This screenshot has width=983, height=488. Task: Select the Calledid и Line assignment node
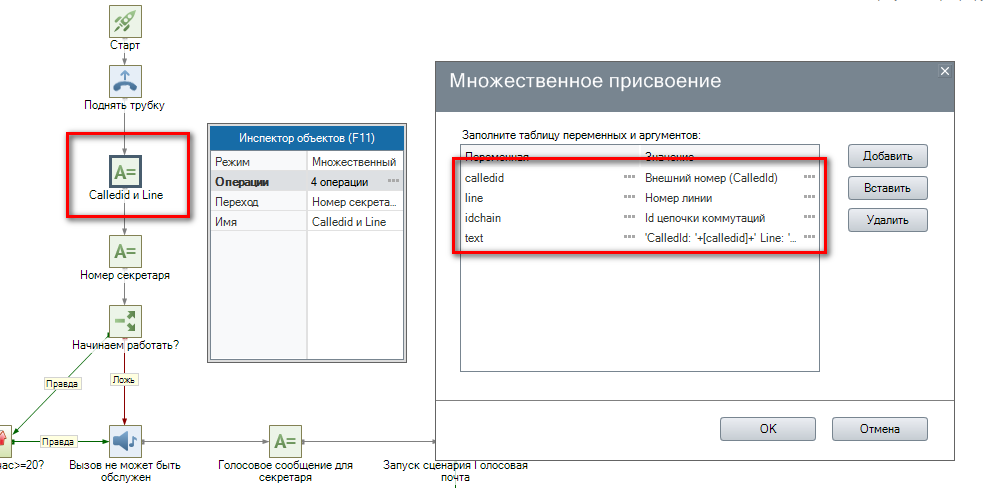pyautogui.click(x=125, y=170)
